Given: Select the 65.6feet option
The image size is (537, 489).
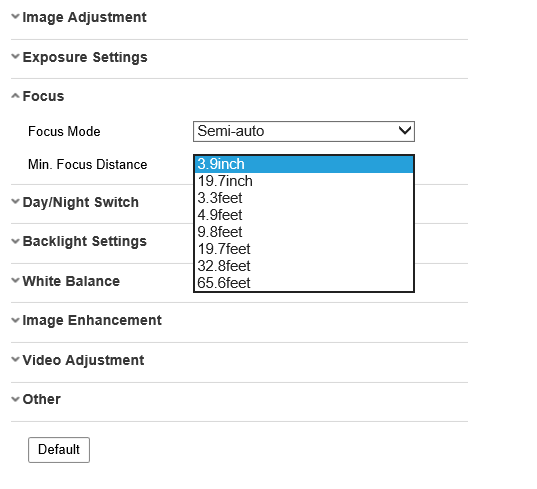Looking at the screenshot, I should coord(304,283).
